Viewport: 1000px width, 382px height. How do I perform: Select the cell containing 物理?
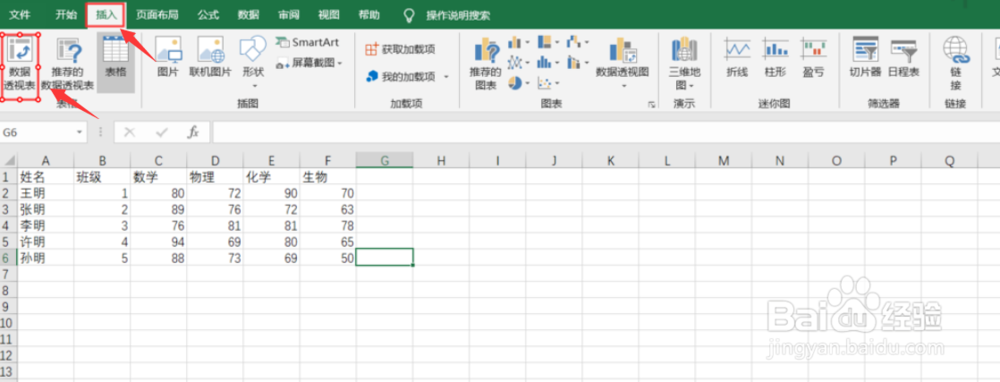click(215, 177)
